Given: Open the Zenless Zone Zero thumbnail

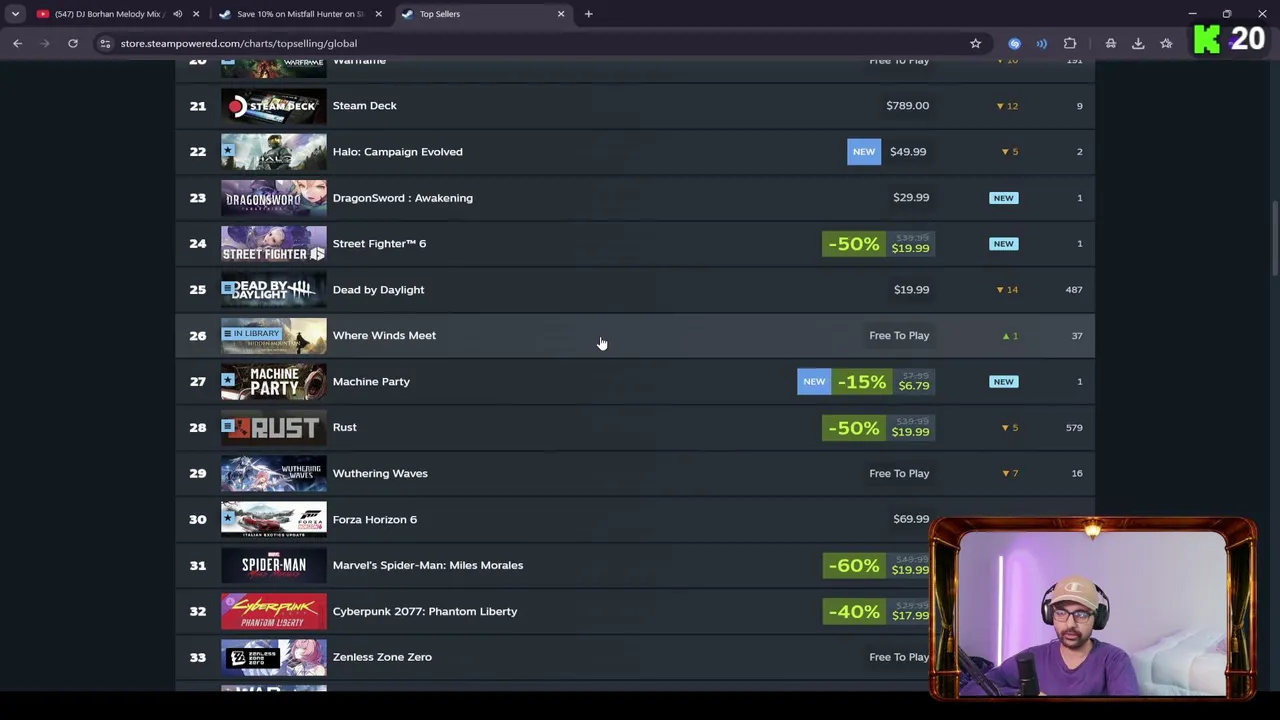Looking at the screenshot, I should [x=273, y=657].
